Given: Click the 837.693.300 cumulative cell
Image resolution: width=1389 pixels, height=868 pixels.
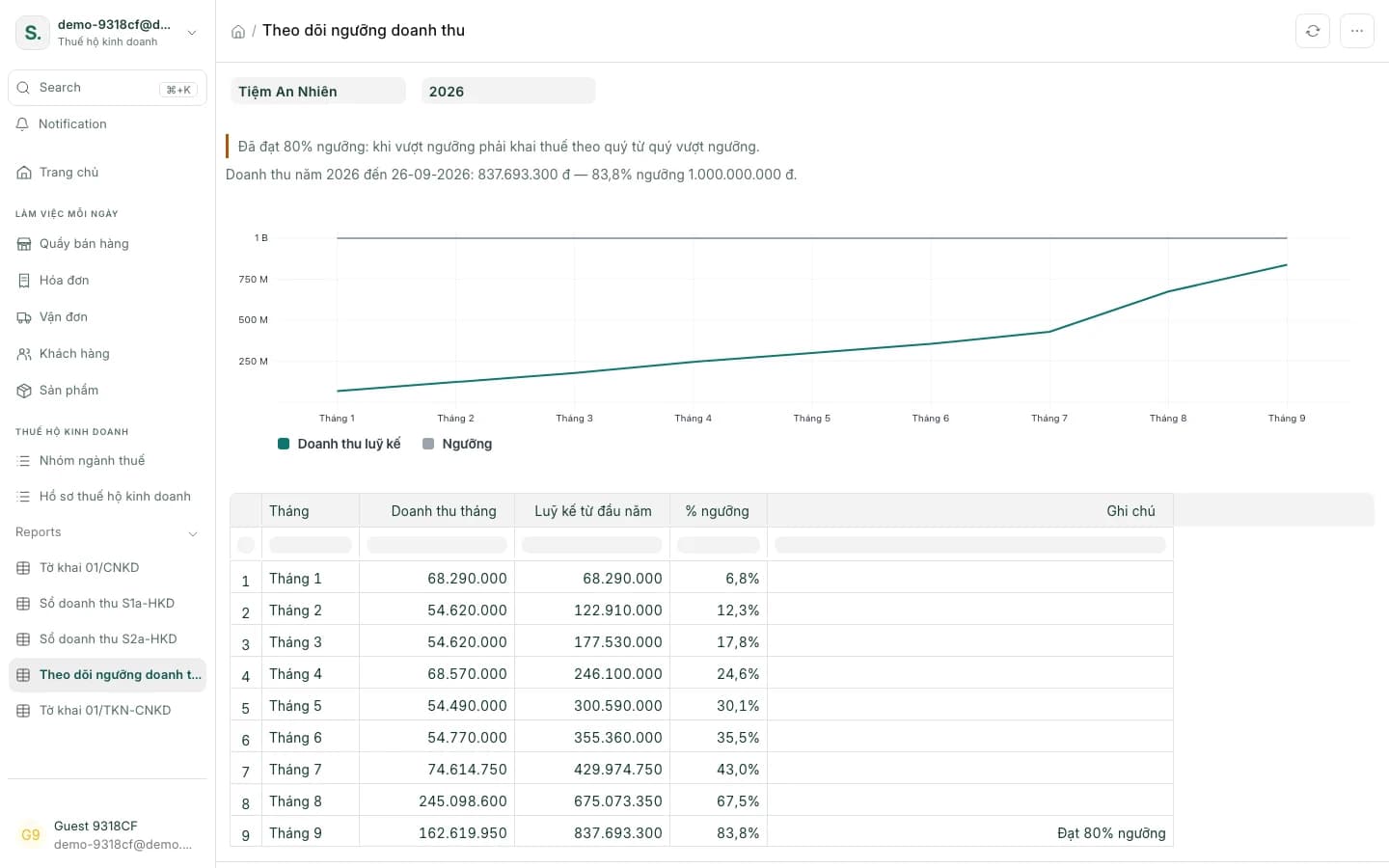Looking at the screenshot, I should pyautogui.click(x=592, y=833).
